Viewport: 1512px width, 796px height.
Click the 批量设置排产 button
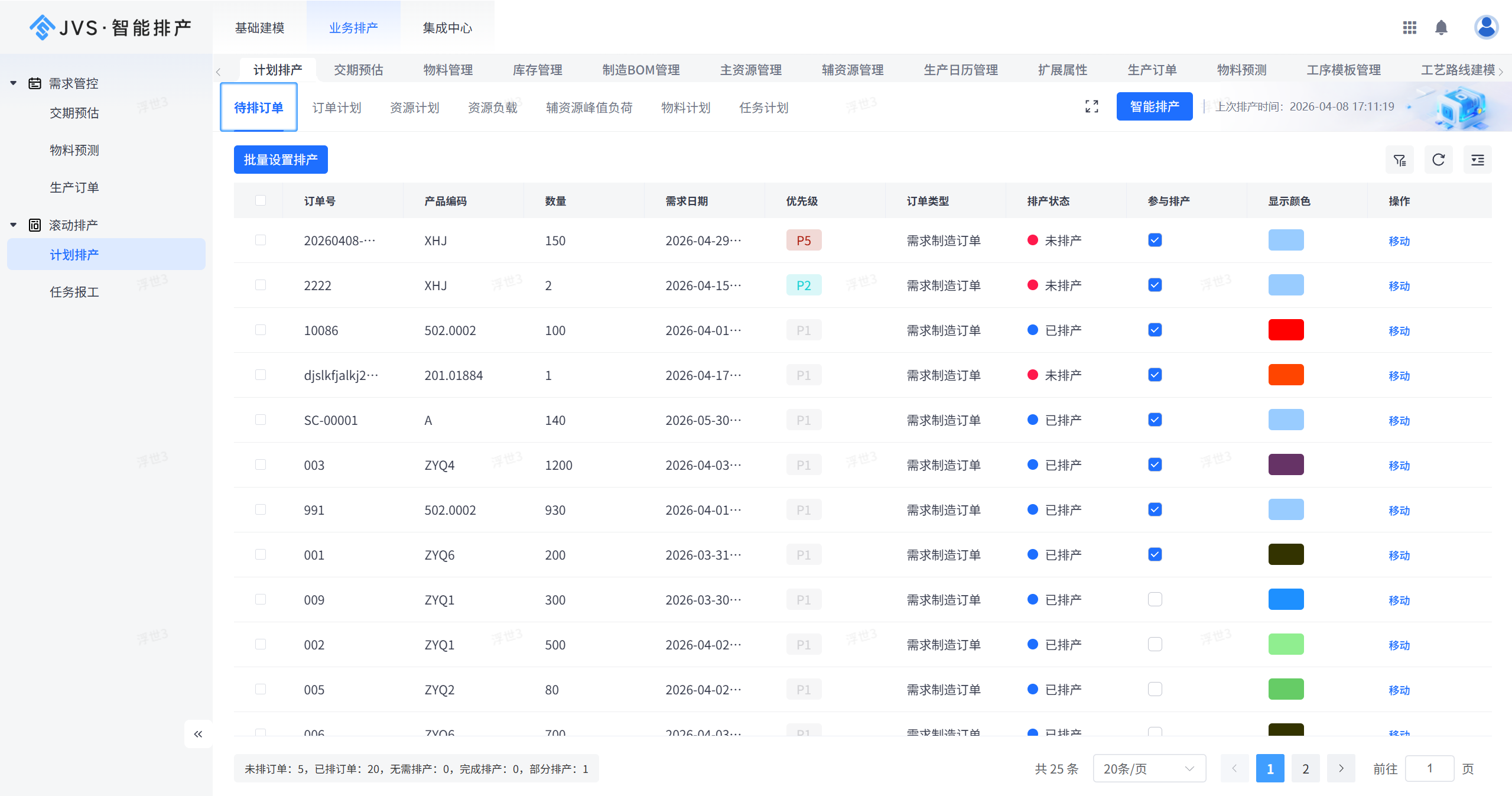(x=281, y=160)
